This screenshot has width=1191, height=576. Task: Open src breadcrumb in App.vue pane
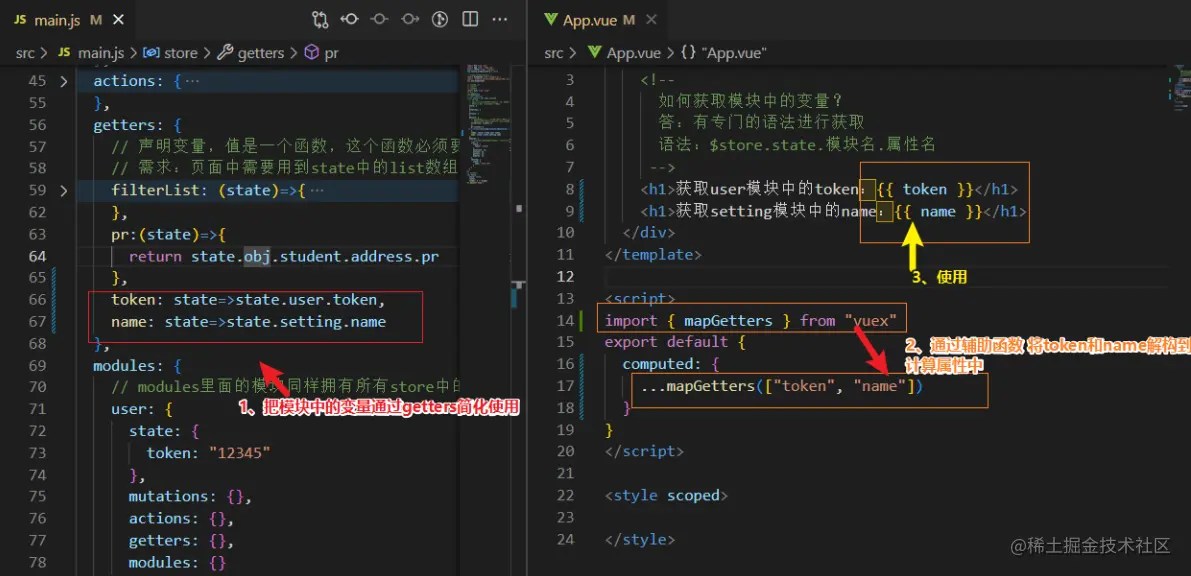tap(554, 53)
